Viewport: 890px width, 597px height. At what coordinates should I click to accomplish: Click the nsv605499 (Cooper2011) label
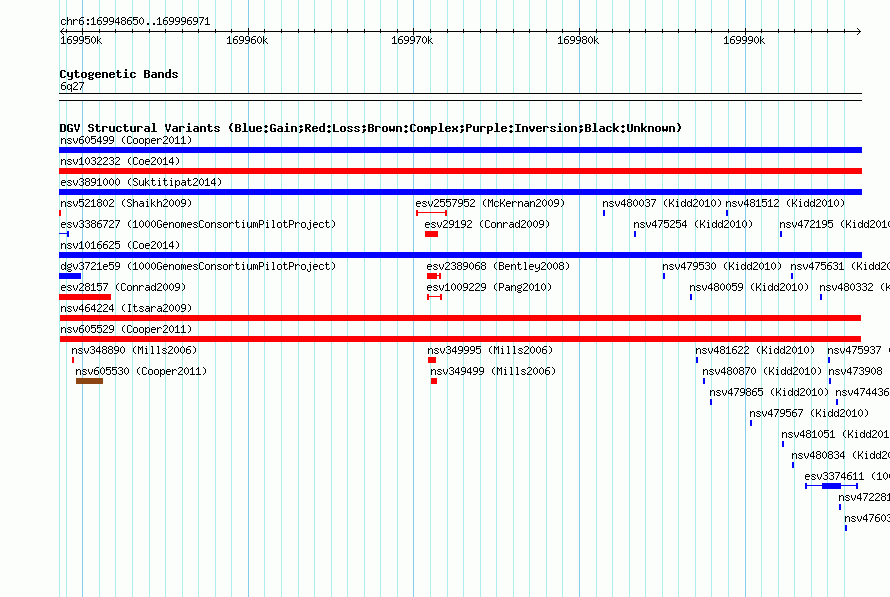click(126, 140)
